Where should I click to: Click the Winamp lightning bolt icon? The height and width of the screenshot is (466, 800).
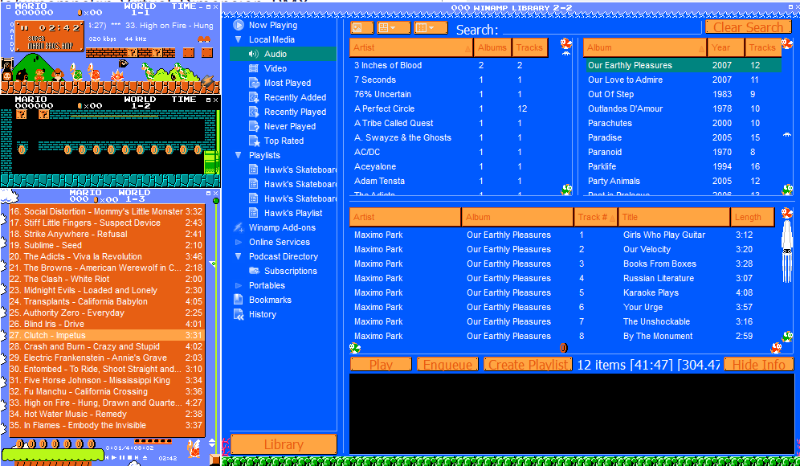coord(208,81)
